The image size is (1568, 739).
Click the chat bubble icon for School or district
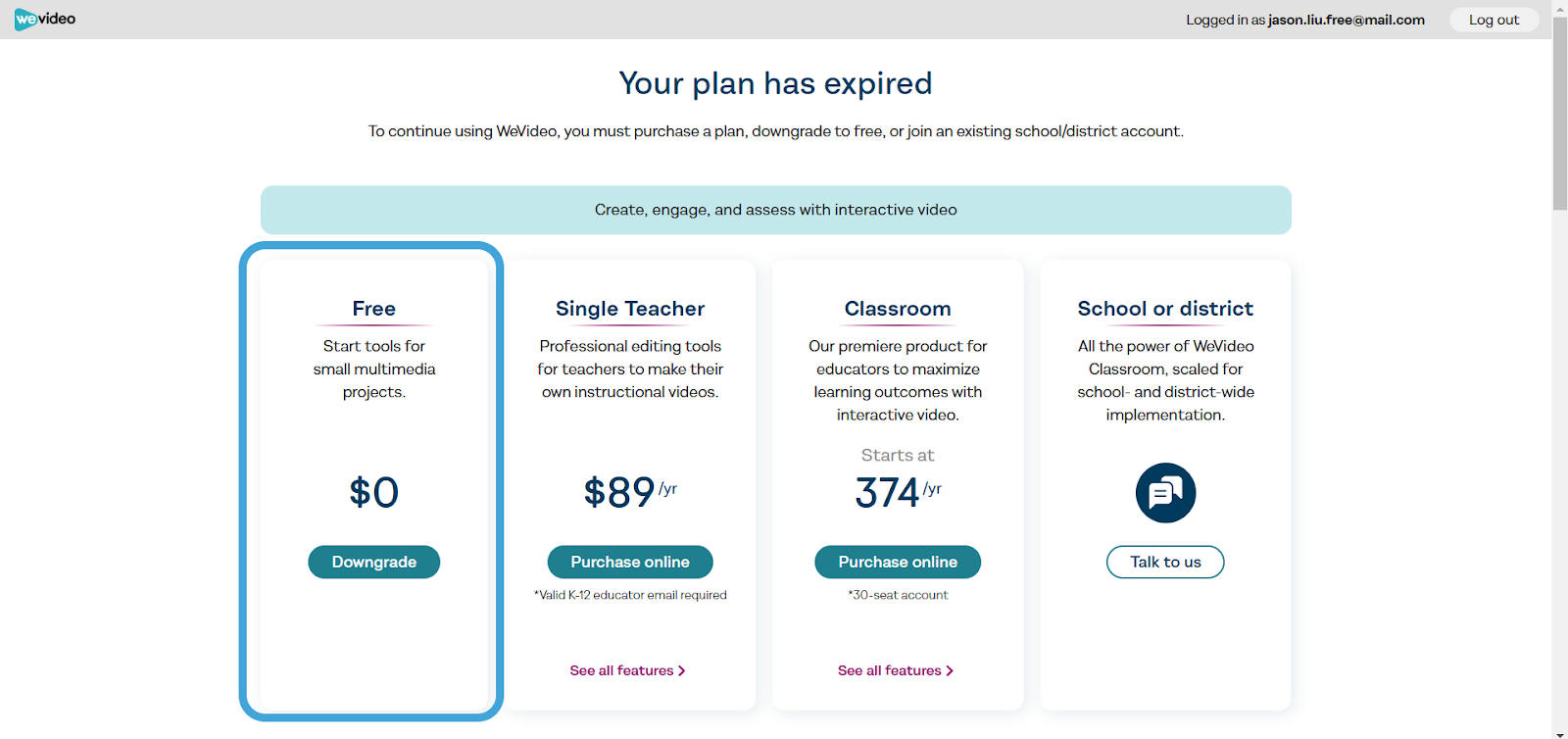(1165, 493)
